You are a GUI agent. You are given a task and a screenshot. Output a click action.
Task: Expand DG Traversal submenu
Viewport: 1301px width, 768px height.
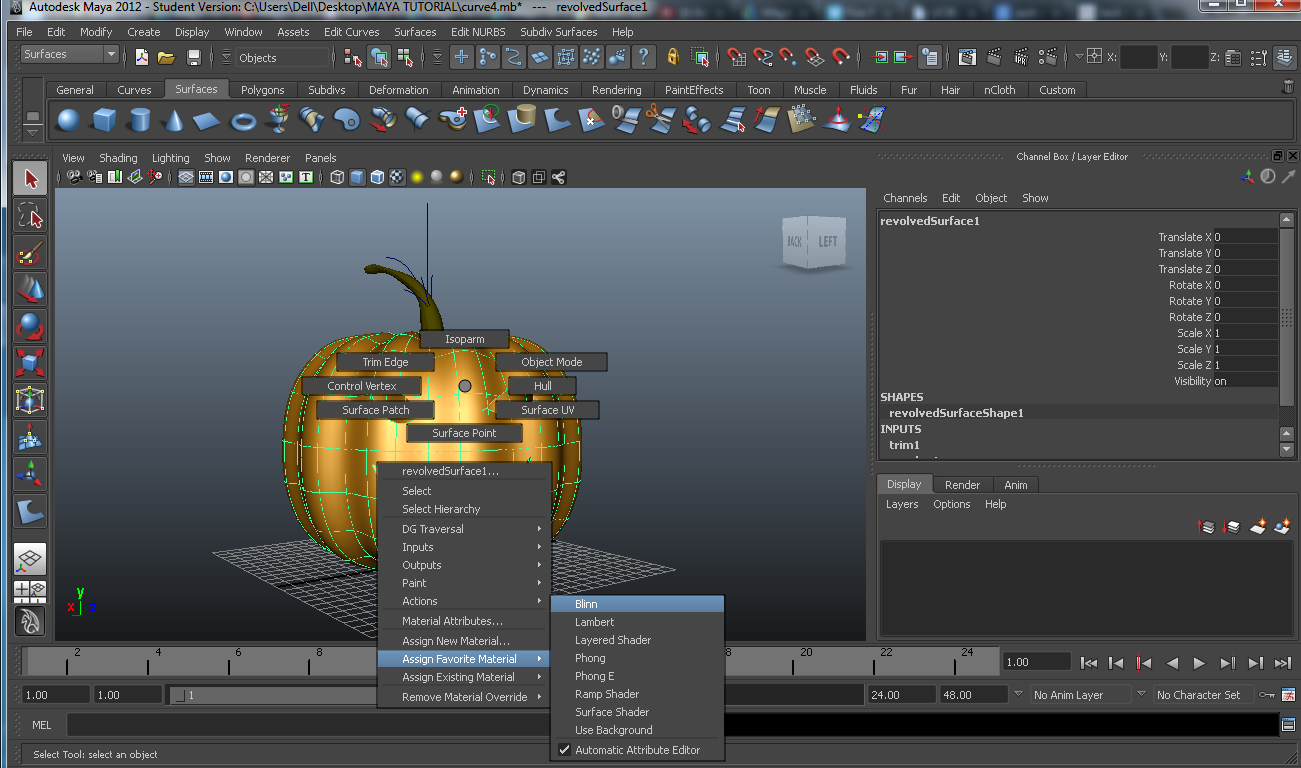tap(464, 529)
